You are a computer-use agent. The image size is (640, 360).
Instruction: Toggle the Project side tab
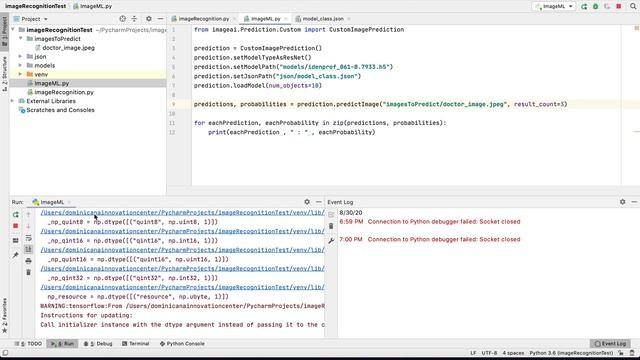click(x=4, y=31)
